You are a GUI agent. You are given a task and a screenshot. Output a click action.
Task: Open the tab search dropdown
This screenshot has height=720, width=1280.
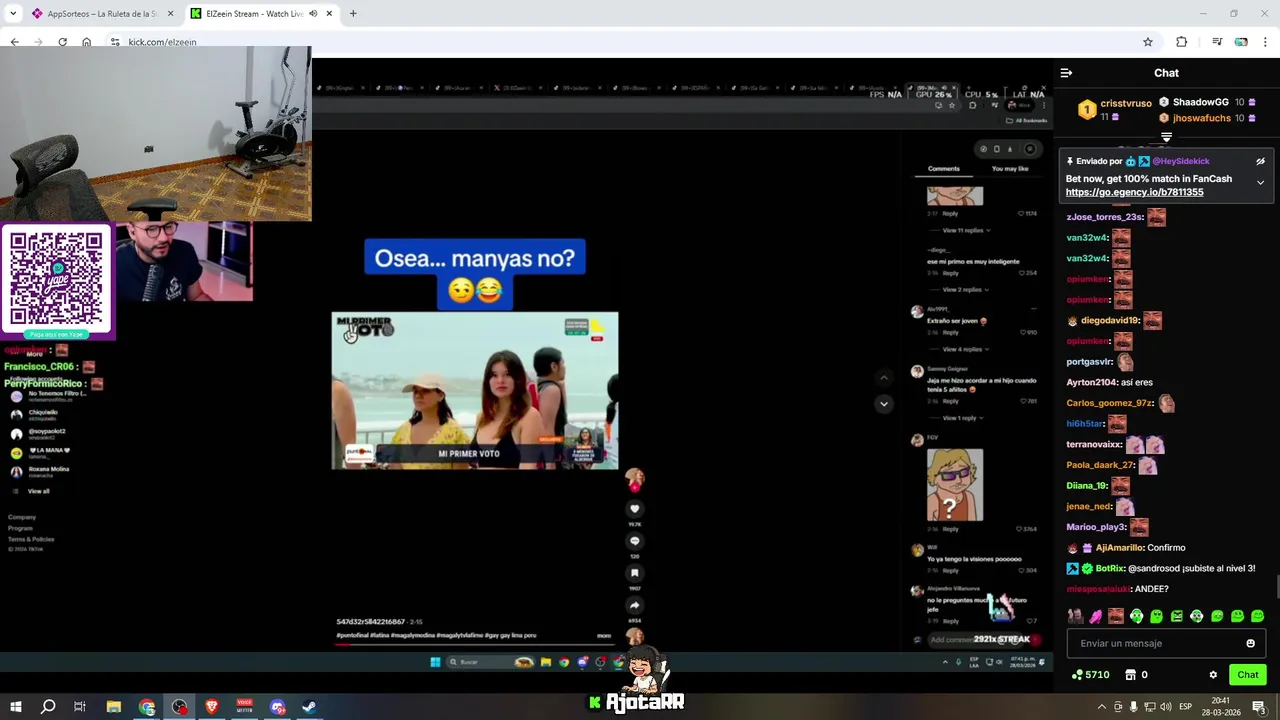(x=13, y=14)
